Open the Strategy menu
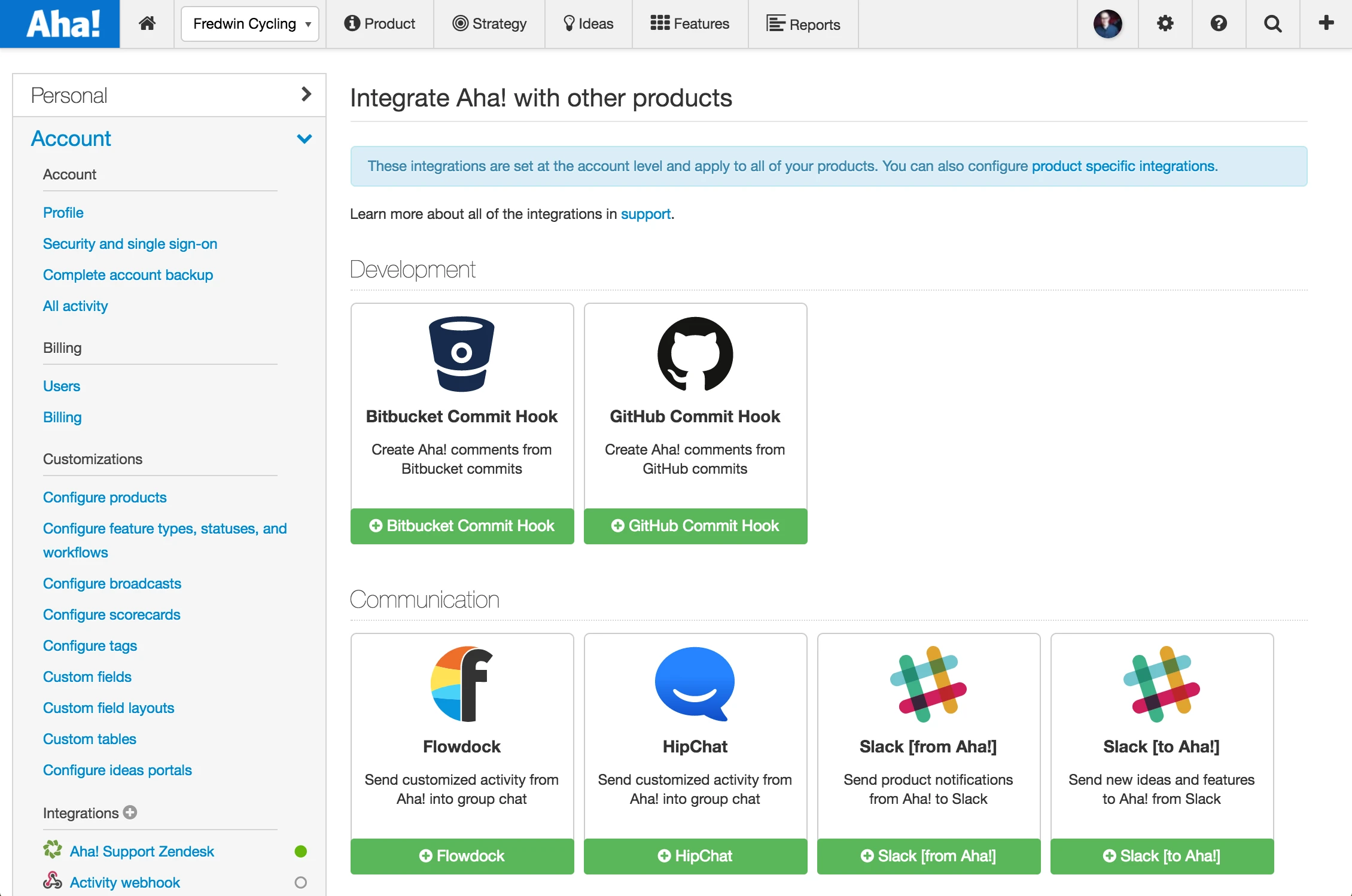Screen dimensions: 1352x896 pyautogui.click(x=489, y=24)
